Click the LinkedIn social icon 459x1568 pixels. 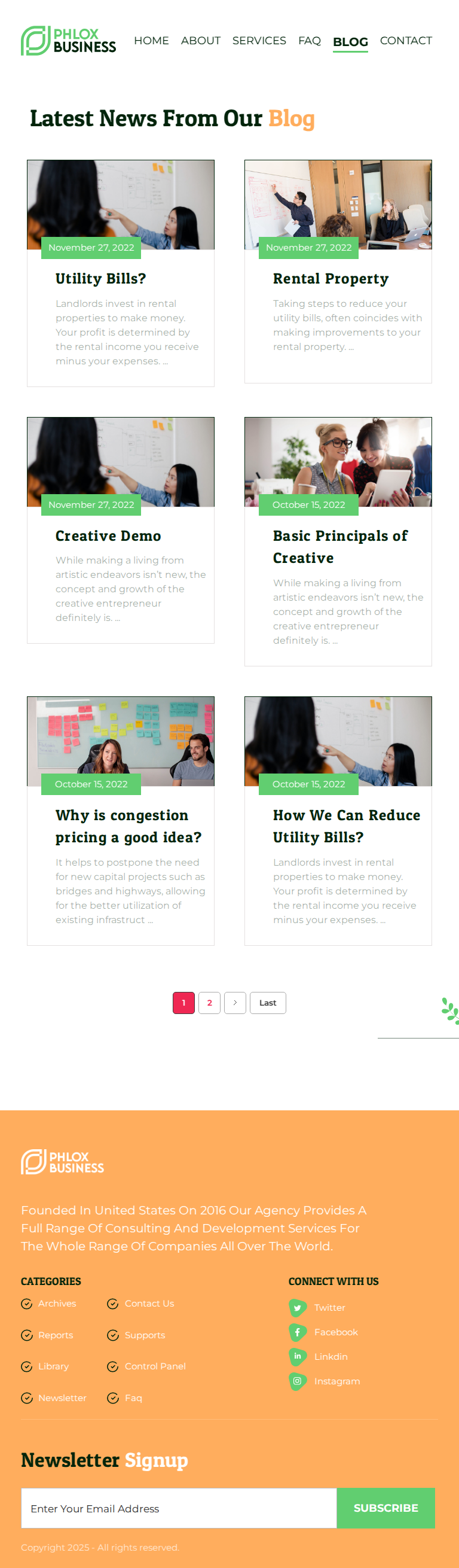click(297, 1356)
